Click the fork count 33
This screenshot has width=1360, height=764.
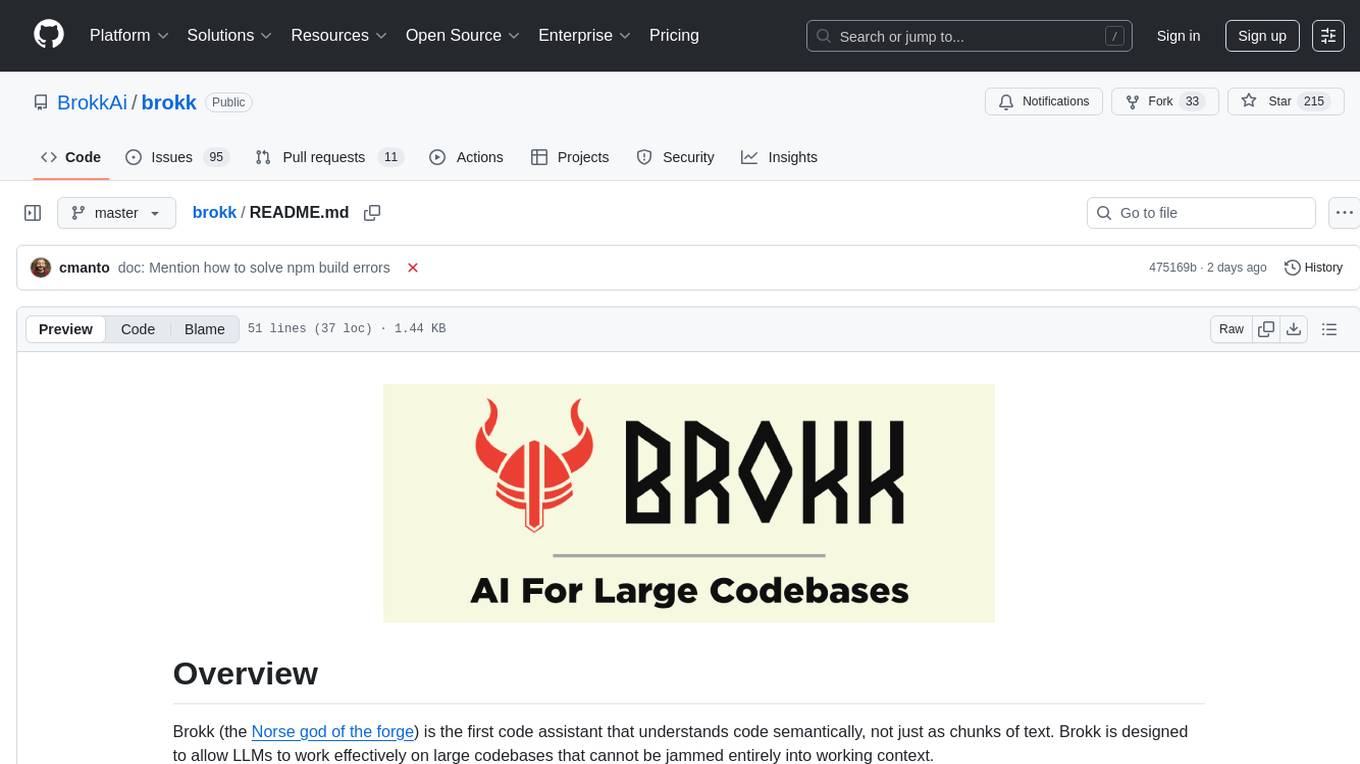pos(1191,102)
